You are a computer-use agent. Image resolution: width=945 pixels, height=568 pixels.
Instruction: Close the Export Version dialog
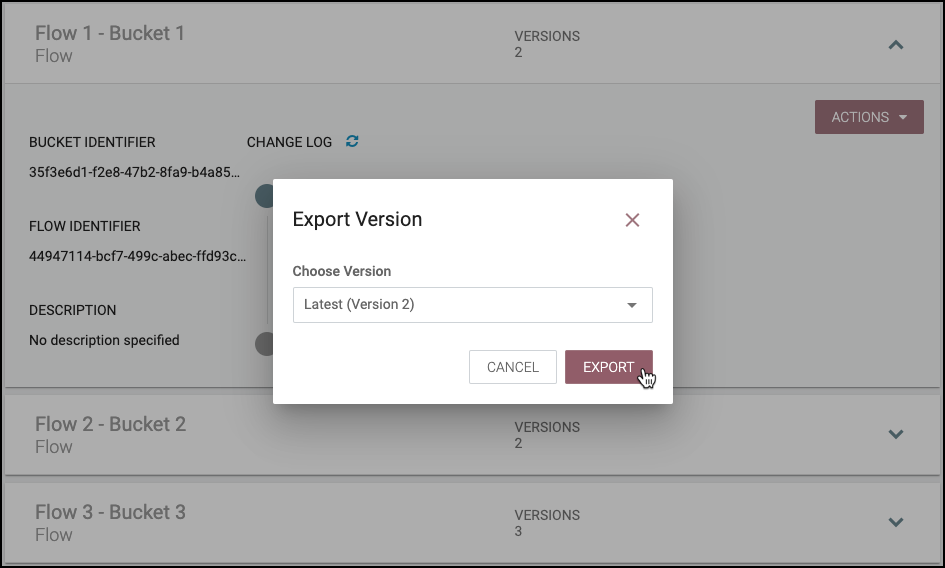632,220
